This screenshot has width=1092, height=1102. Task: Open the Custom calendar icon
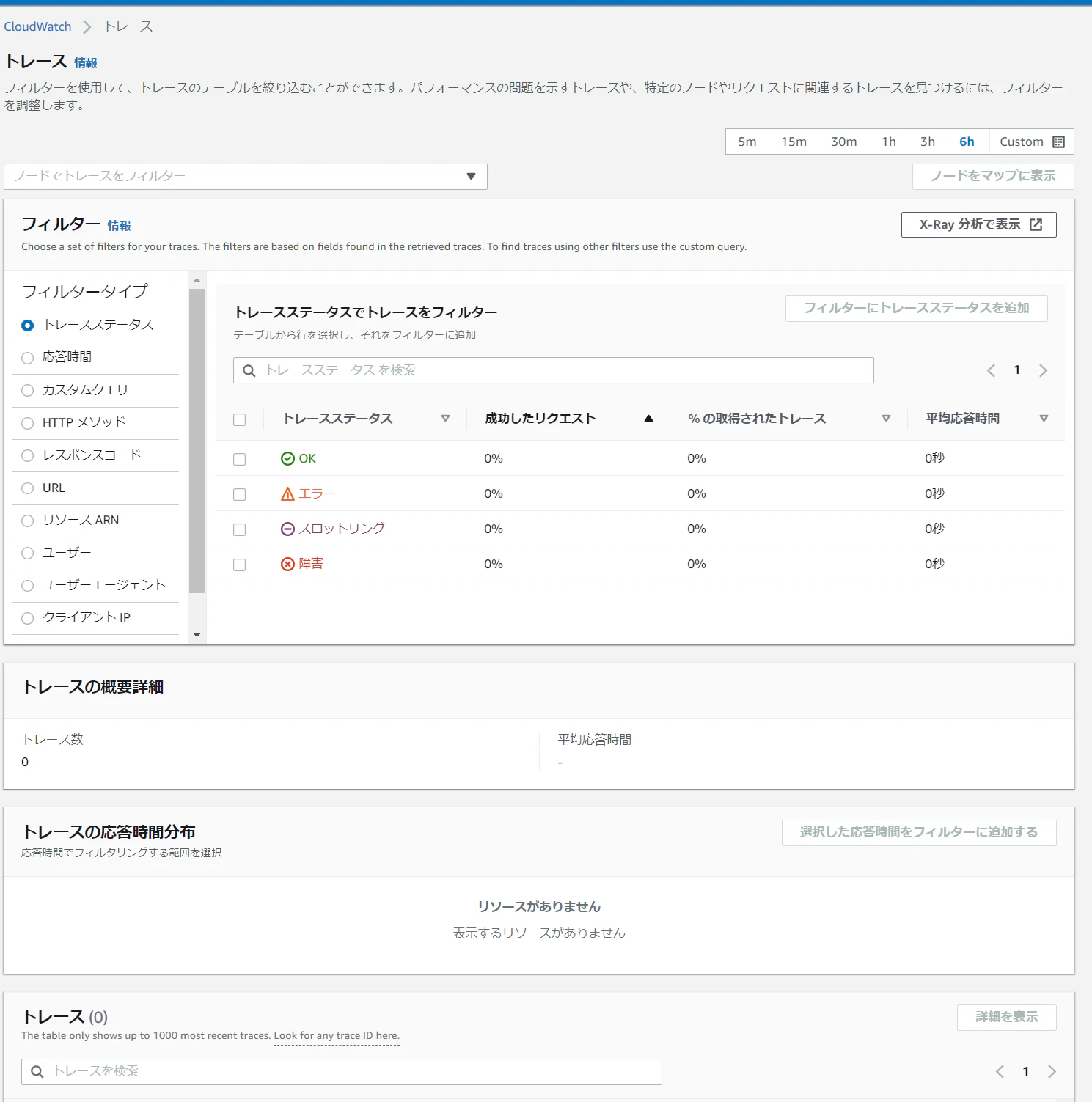tap(1058, 142)
